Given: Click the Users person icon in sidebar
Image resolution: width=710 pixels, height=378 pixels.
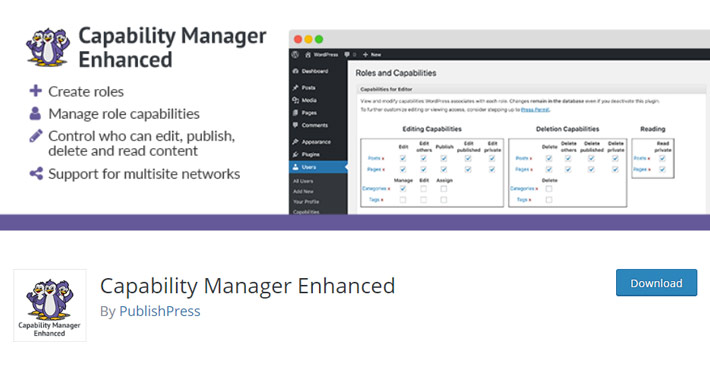Looking at the screenshot, I should 296,167.
